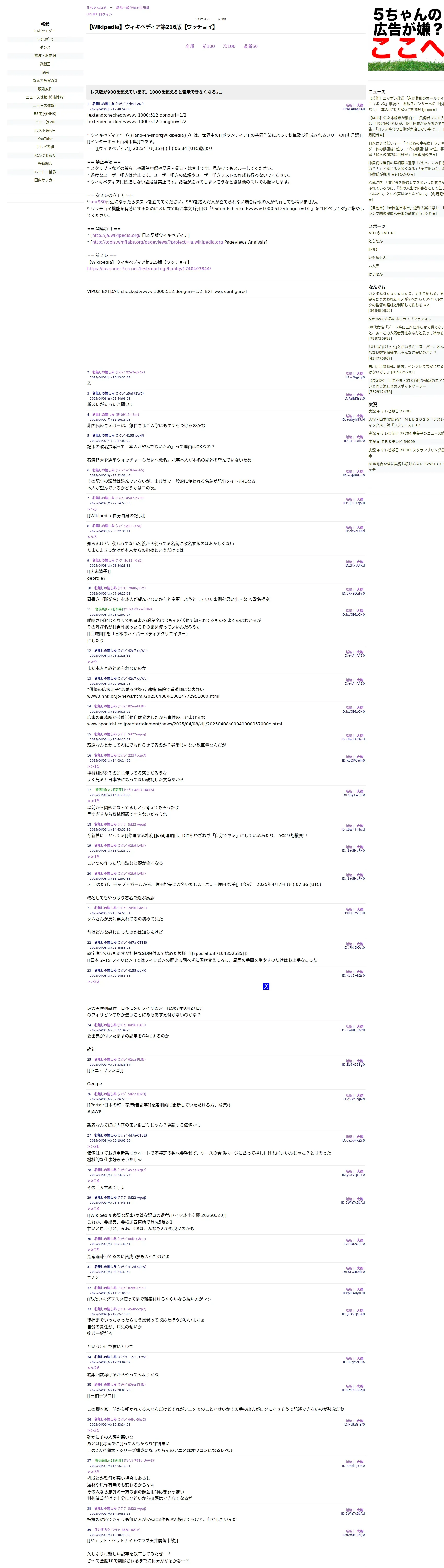The height and width of the screenshot is (1568, 444).
Task: Follow the >>26 anchor in post 27
Action: pyautogui.click(x=93, y=1146)
